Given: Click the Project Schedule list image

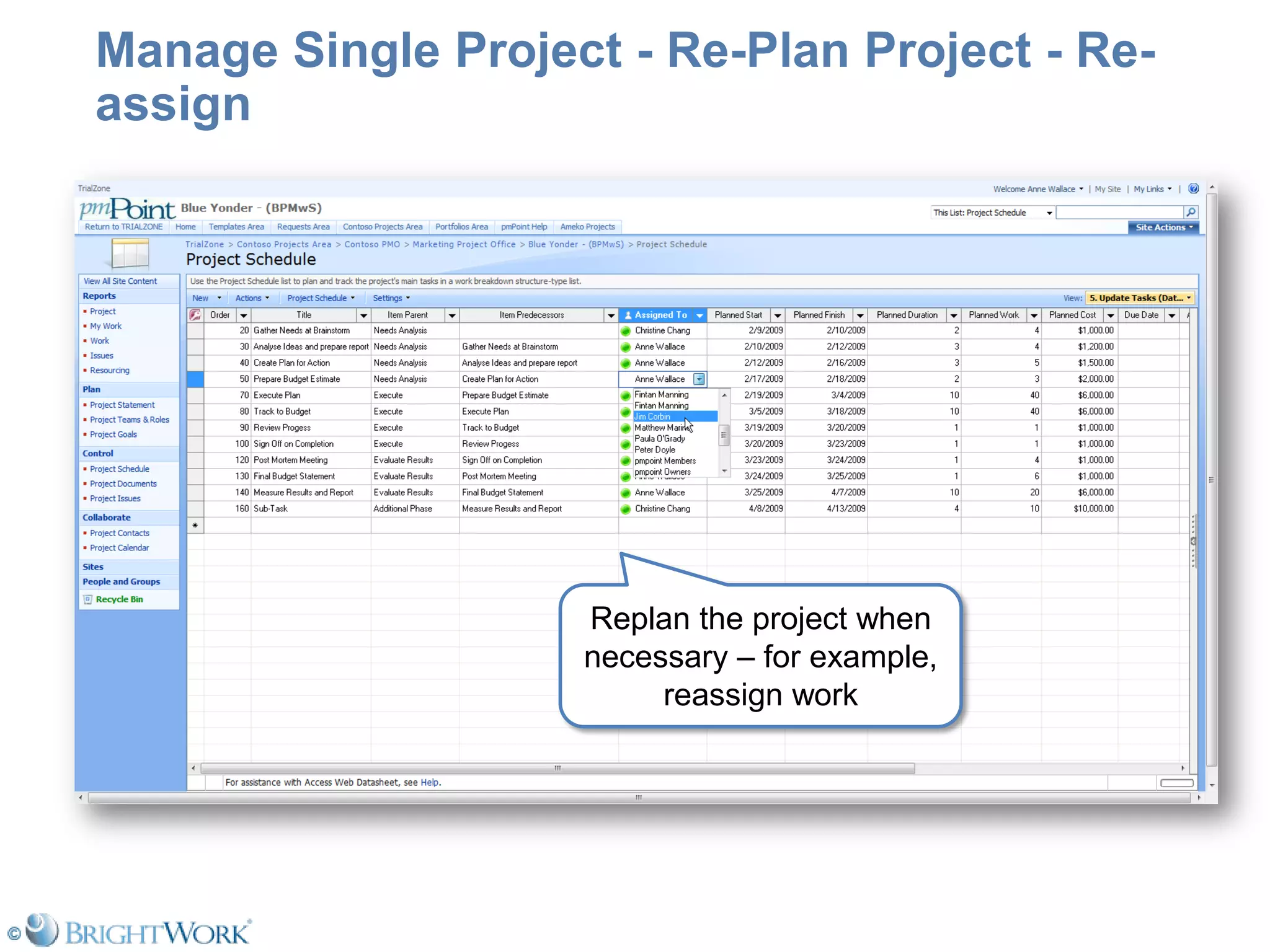Looking at the screenshot, I should pos(130,253).
